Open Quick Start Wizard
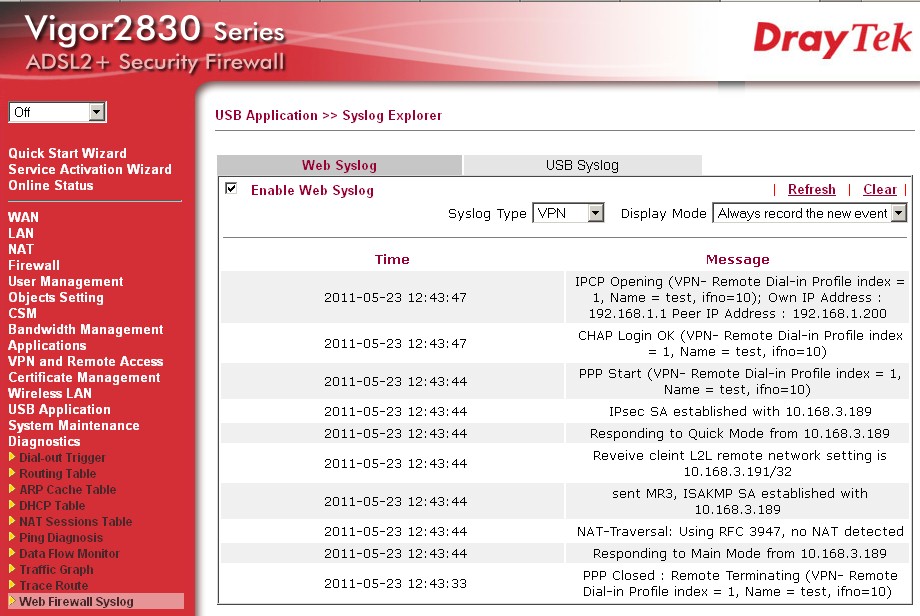The height and width of the screenshot is (616, 920). (67, 153)
